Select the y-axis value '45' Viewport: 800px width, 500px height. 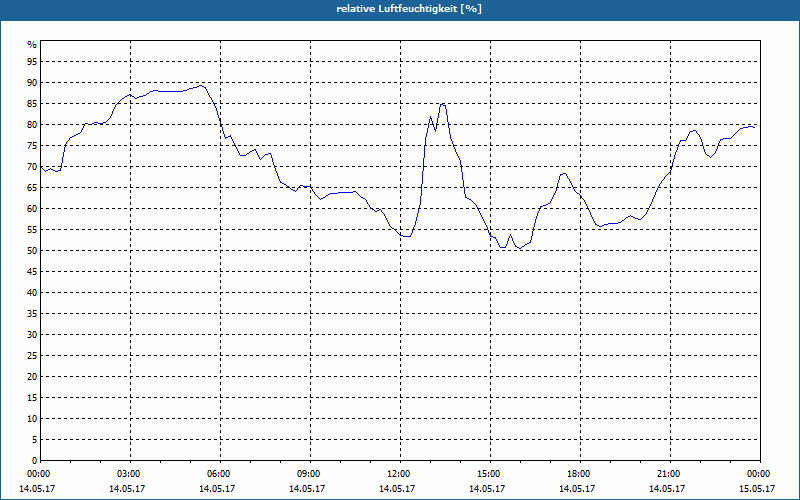32,272
